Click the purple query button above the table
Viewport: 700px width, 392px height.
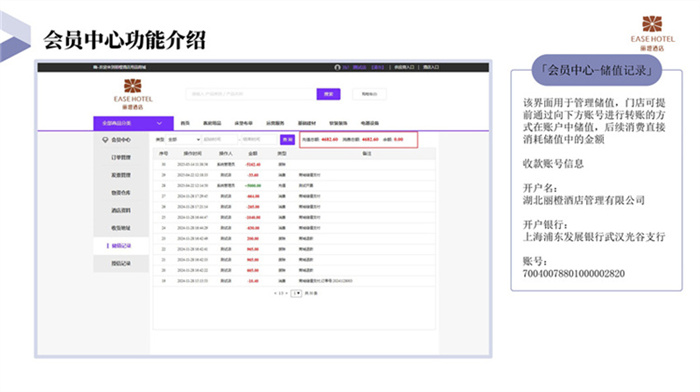[288, 140]
